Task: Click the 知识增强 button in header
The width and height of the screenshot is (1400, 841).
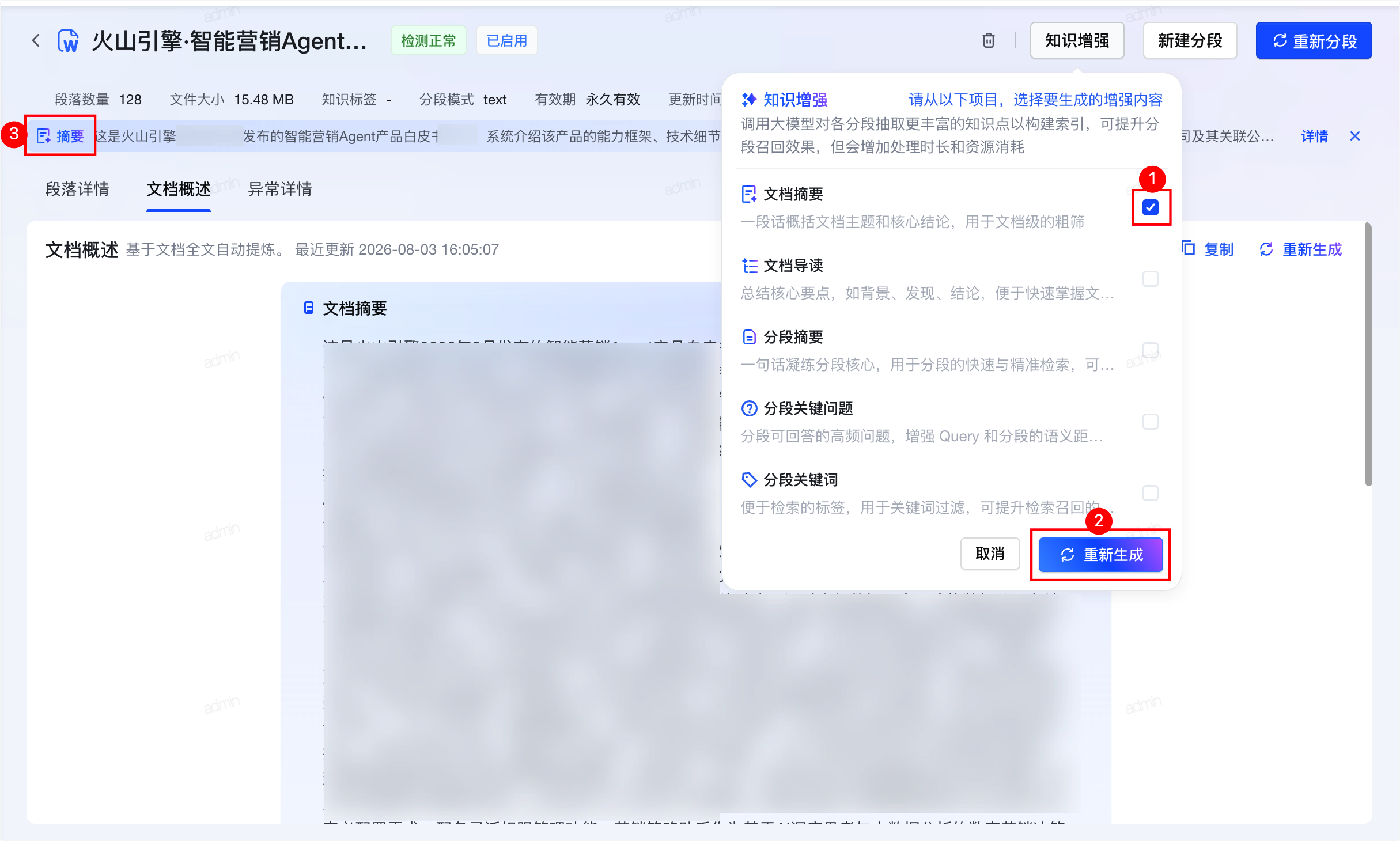Action: click(x=1077, y=40)
